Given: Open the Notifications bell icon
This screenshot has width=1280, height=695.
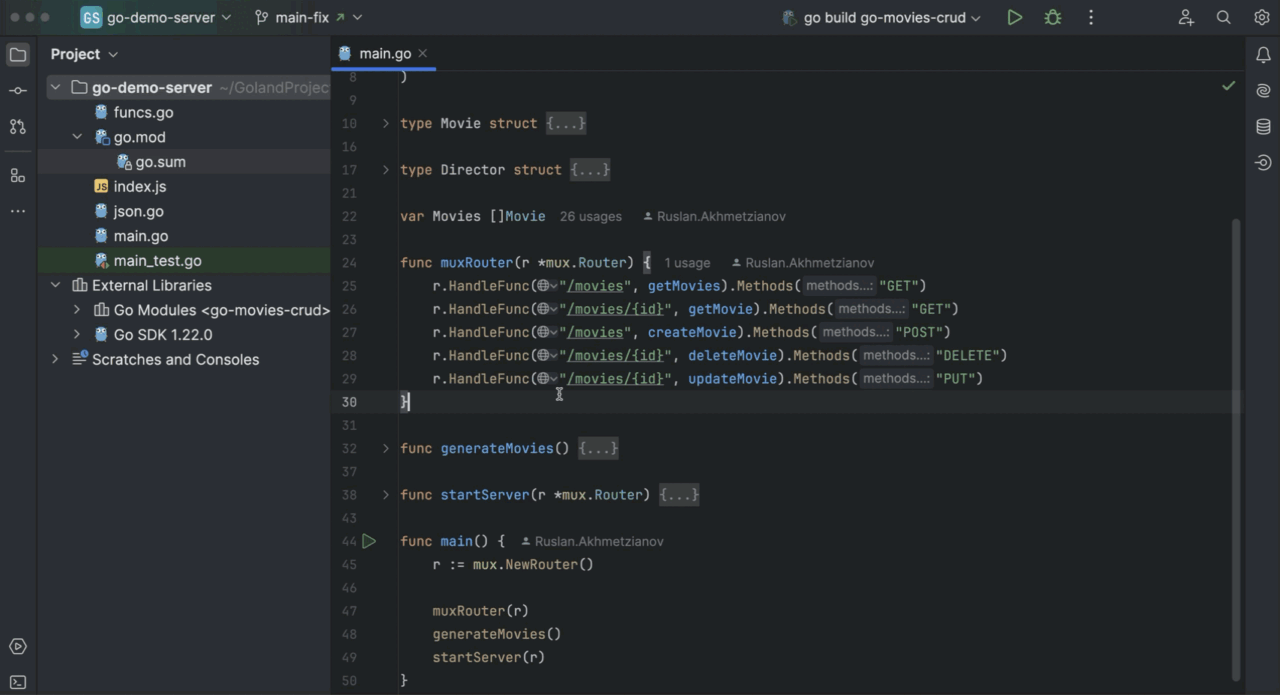Looking at the screenshot, I should [1263, 54].
